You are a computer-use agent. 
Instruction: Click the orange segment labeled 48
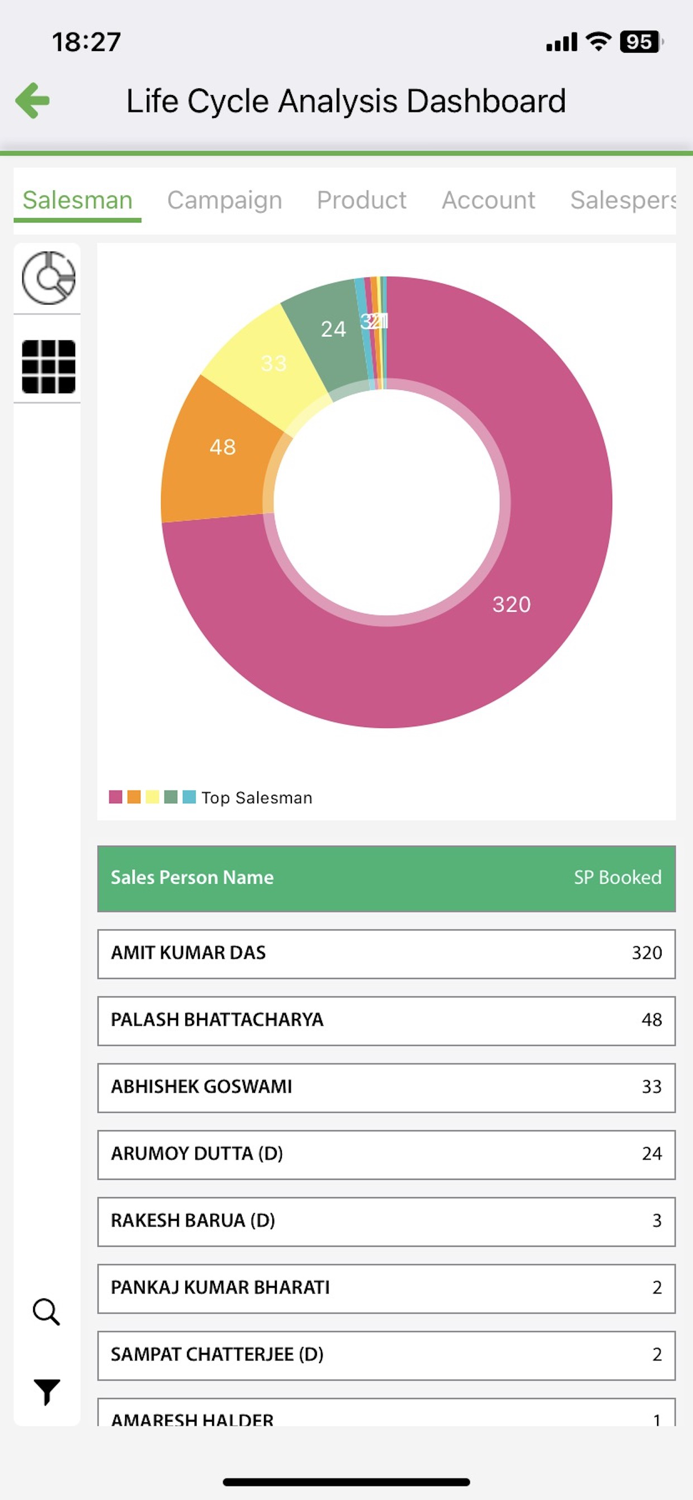222,447
